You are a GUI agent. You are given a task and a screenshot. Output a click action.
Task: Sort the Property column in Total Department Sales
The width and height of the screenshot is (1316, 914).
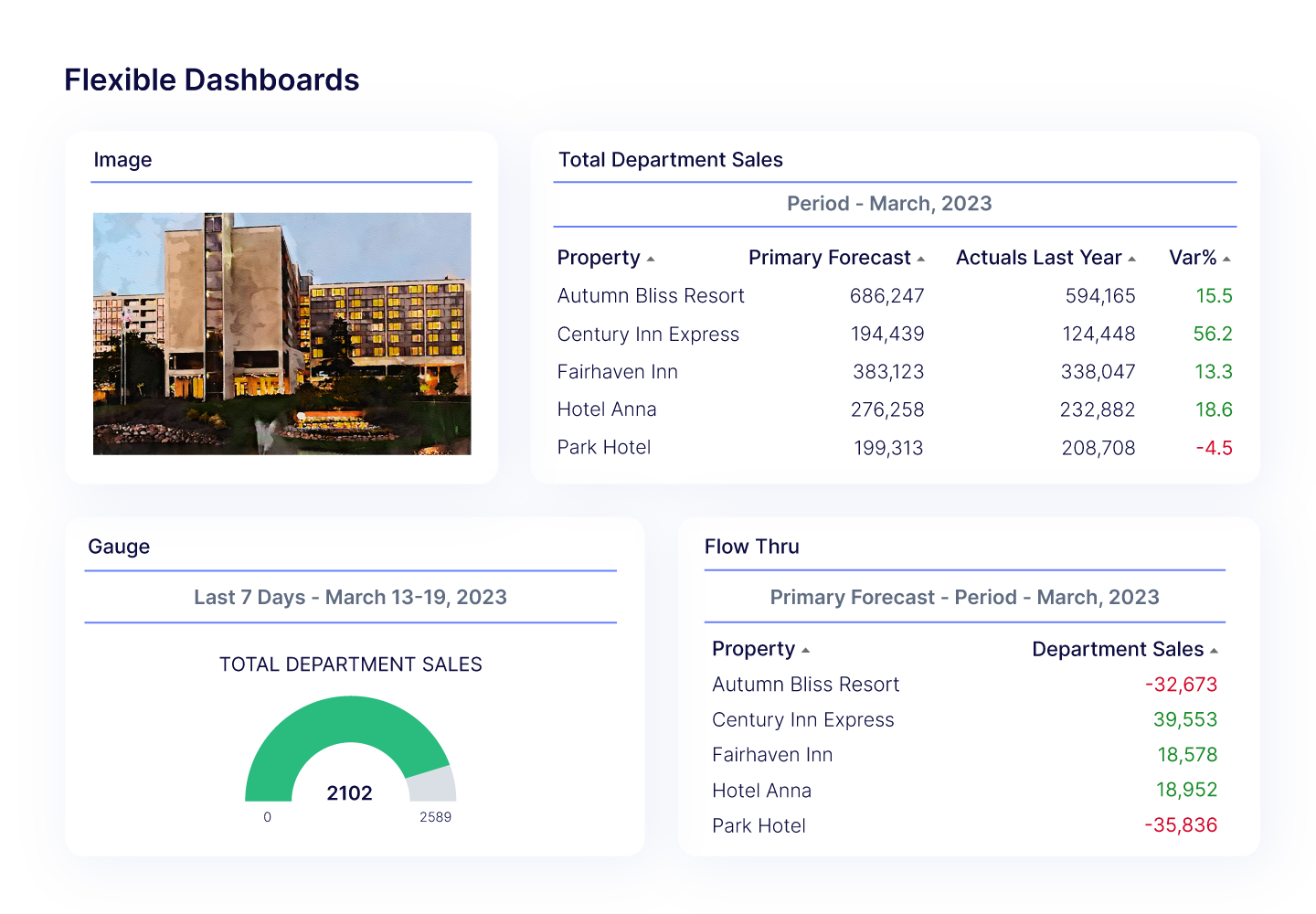pyautogui.click(x=651, y=258)
